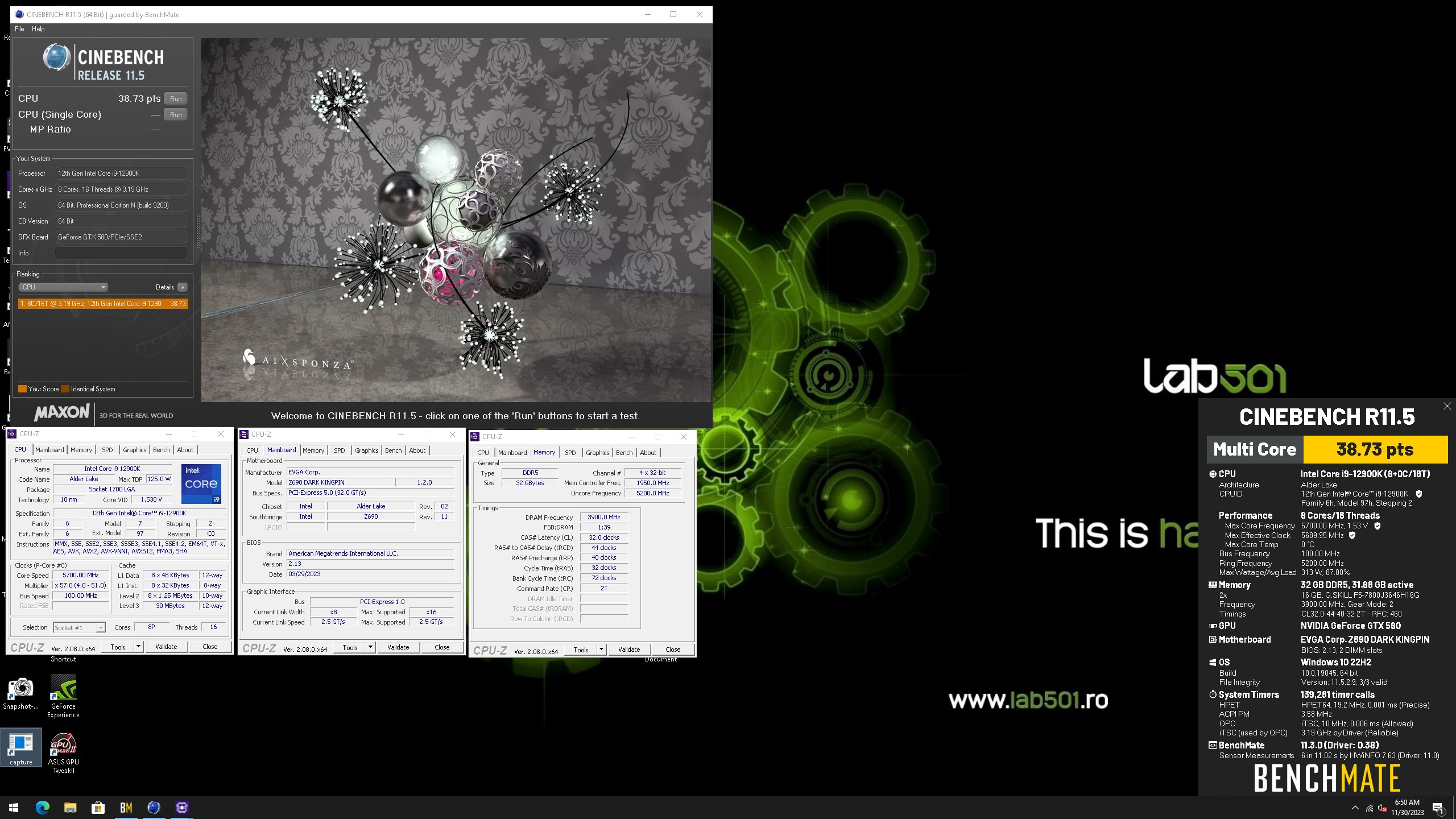Select the ranking entry scoring 38.73
Image resolution: width=1456 pixels, height=819 pixels.
[103, 304]
